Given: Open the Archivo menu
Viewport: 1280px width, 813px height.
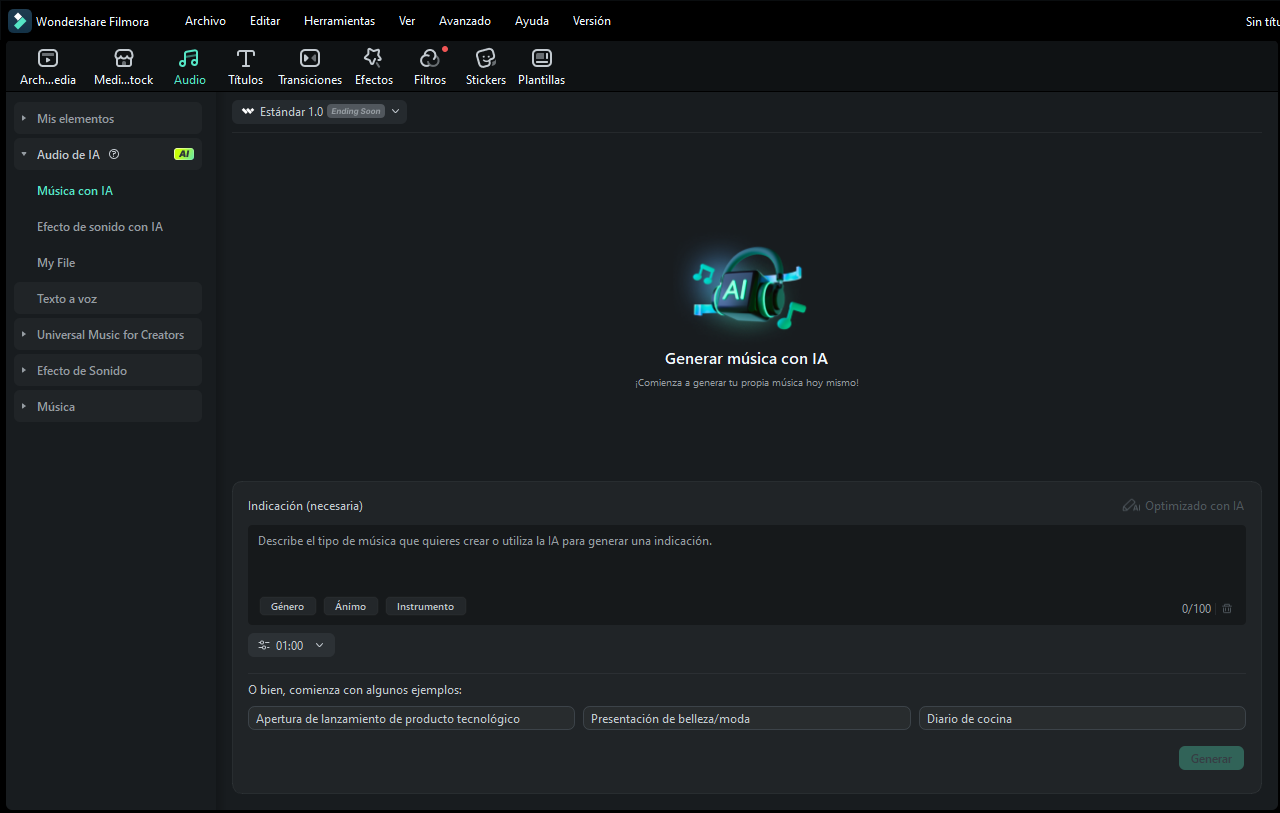Looking at the screenshot, I should click(x=205, y=21).
